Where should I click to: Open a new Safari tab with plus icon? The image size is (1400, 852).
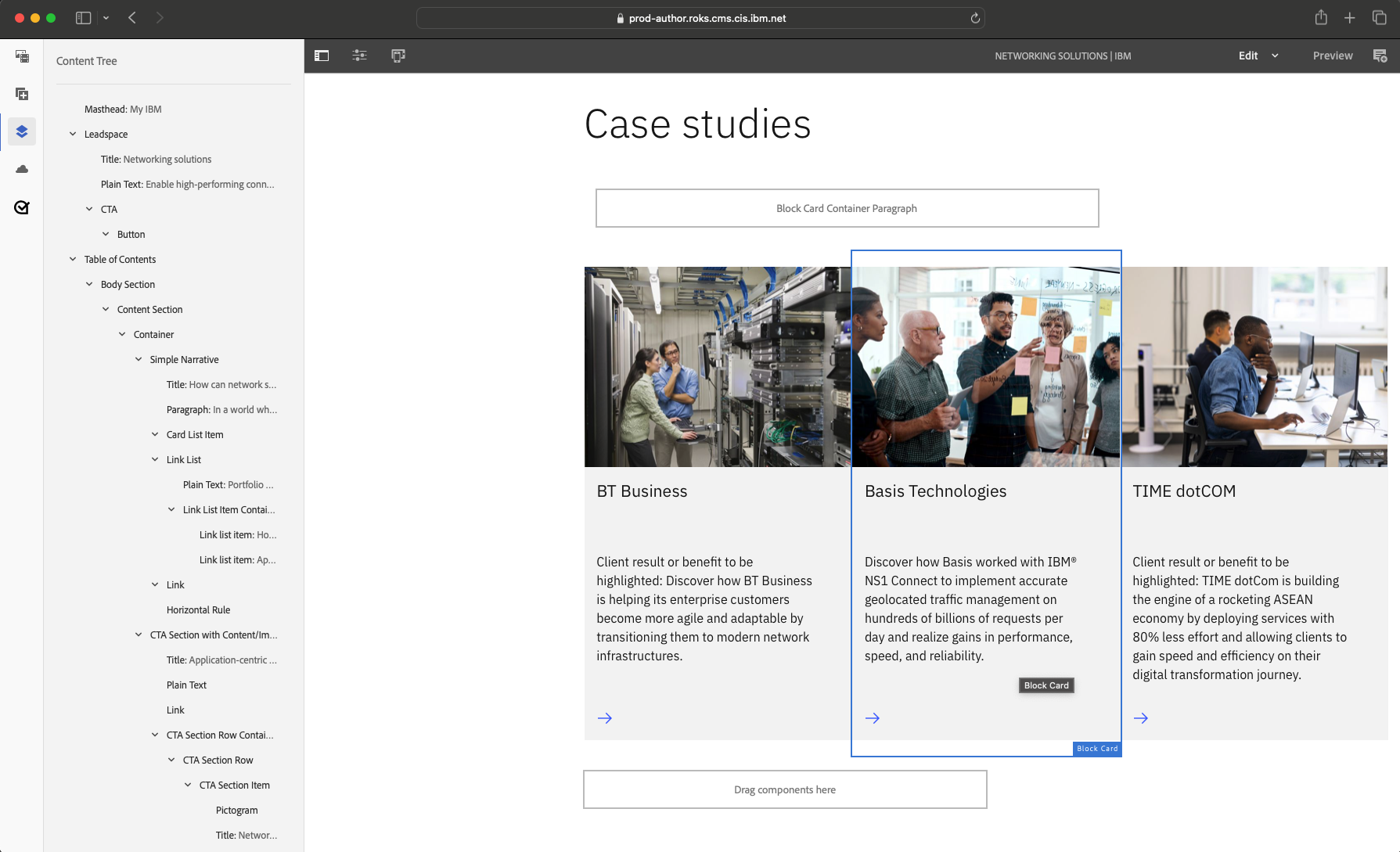(x=1350, y=17)
